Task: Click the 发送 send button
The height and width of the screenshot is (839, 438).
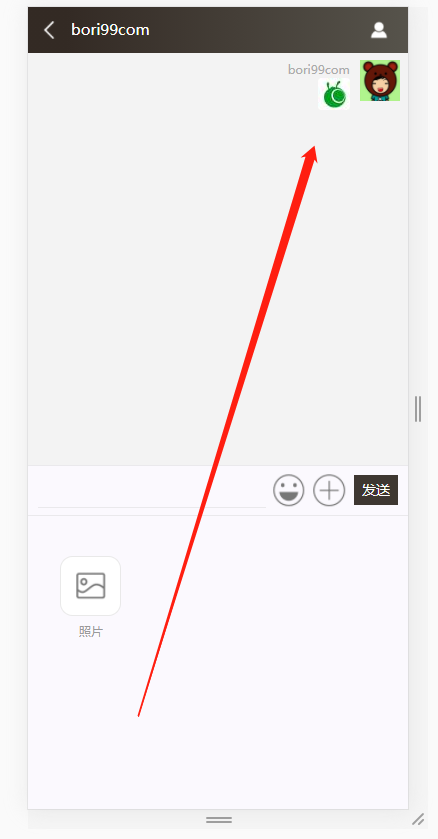Action: (376, 490)
